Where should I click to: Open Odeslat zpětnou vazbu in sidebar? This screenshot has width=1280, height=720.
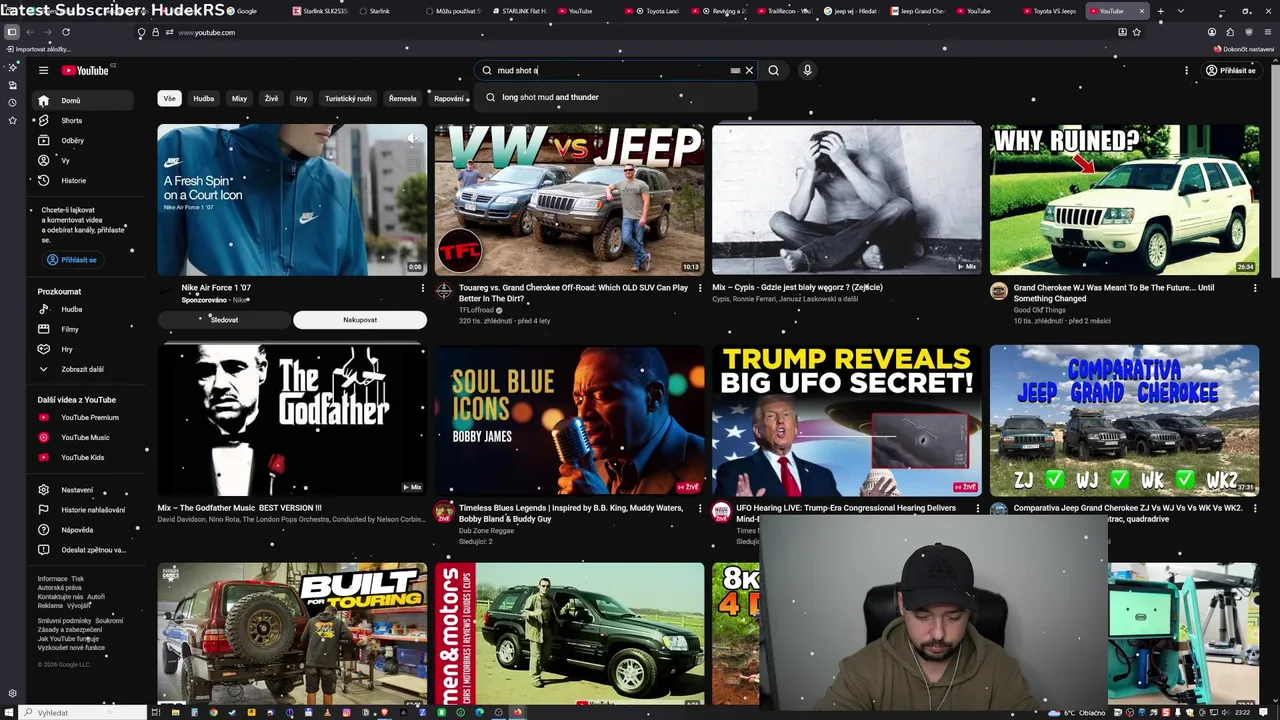(84, 550)
